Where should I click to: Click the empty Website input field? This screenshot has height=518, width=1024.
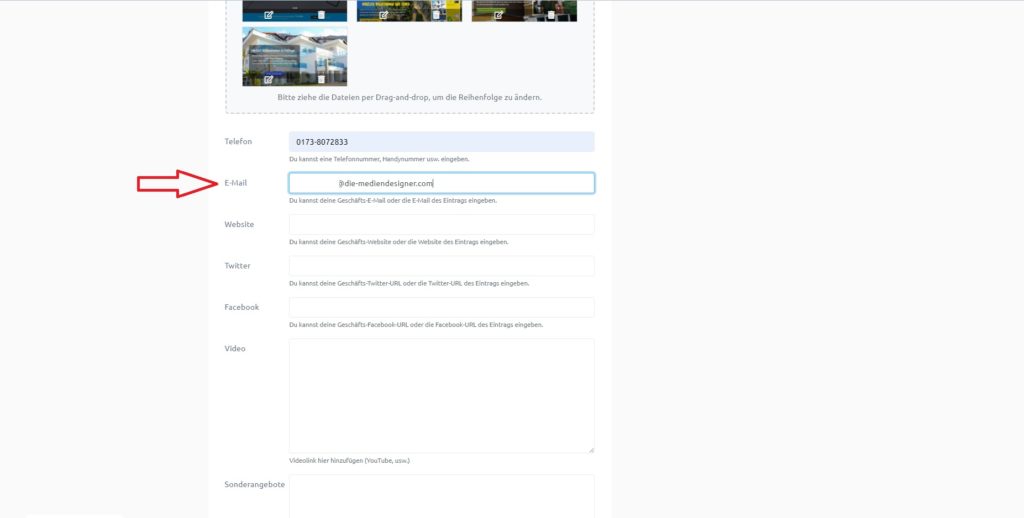click(x=441, y=225)
